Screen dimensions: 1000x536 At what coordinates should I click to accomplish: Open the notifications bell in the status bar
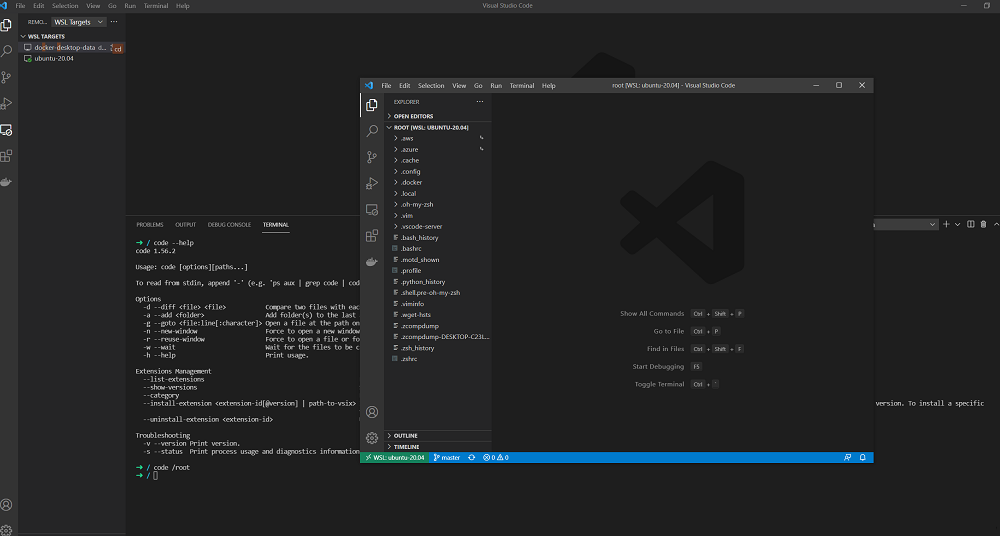863,458
